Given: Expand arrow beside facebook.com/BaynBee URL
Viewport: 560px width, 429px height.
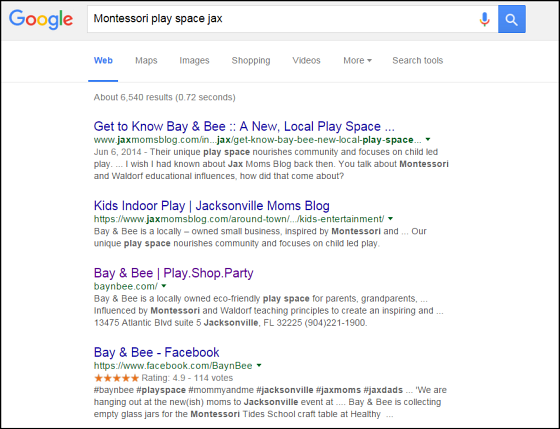Looking at the screenshot, I should [259, 365].
